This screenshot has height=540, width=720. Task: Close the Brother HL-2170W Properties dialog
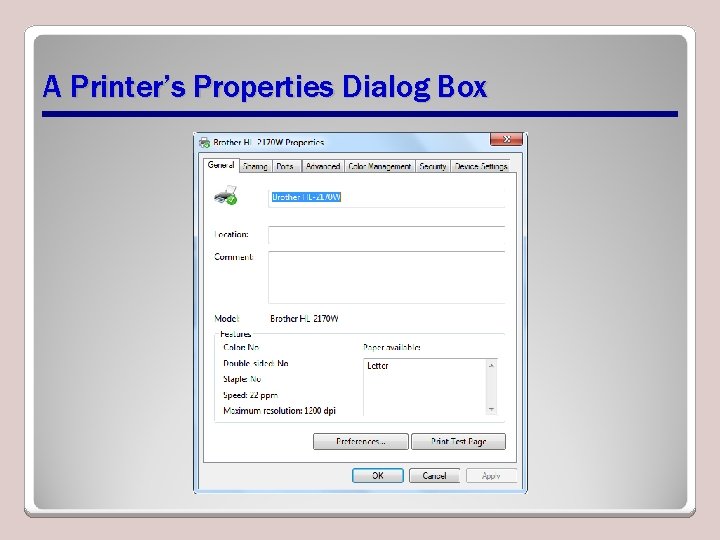(506, 139)
